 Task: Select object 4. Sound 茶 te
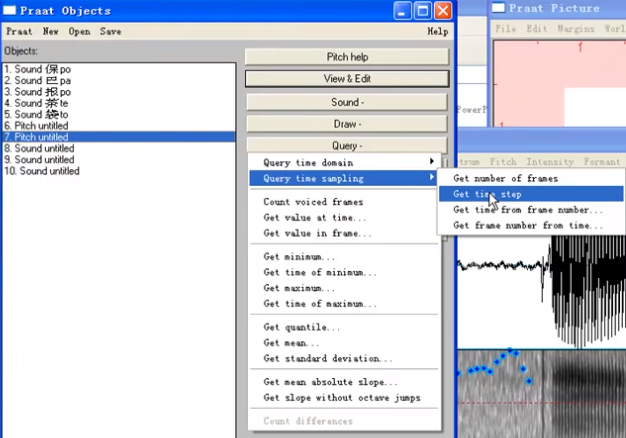(119, 103)
